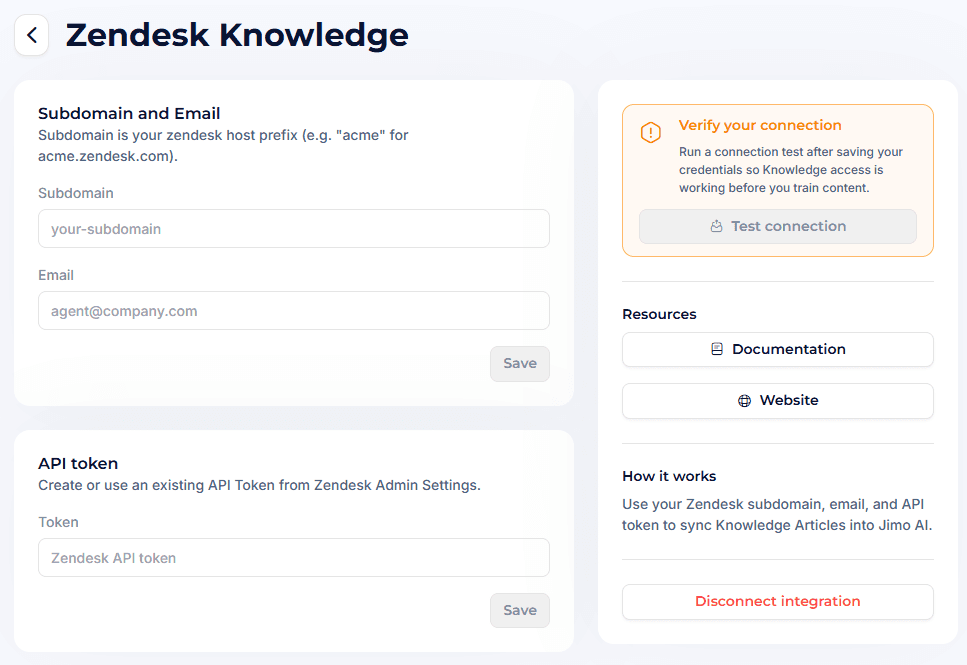
Task: Open the Documentation resource
Action: point(778,350)
